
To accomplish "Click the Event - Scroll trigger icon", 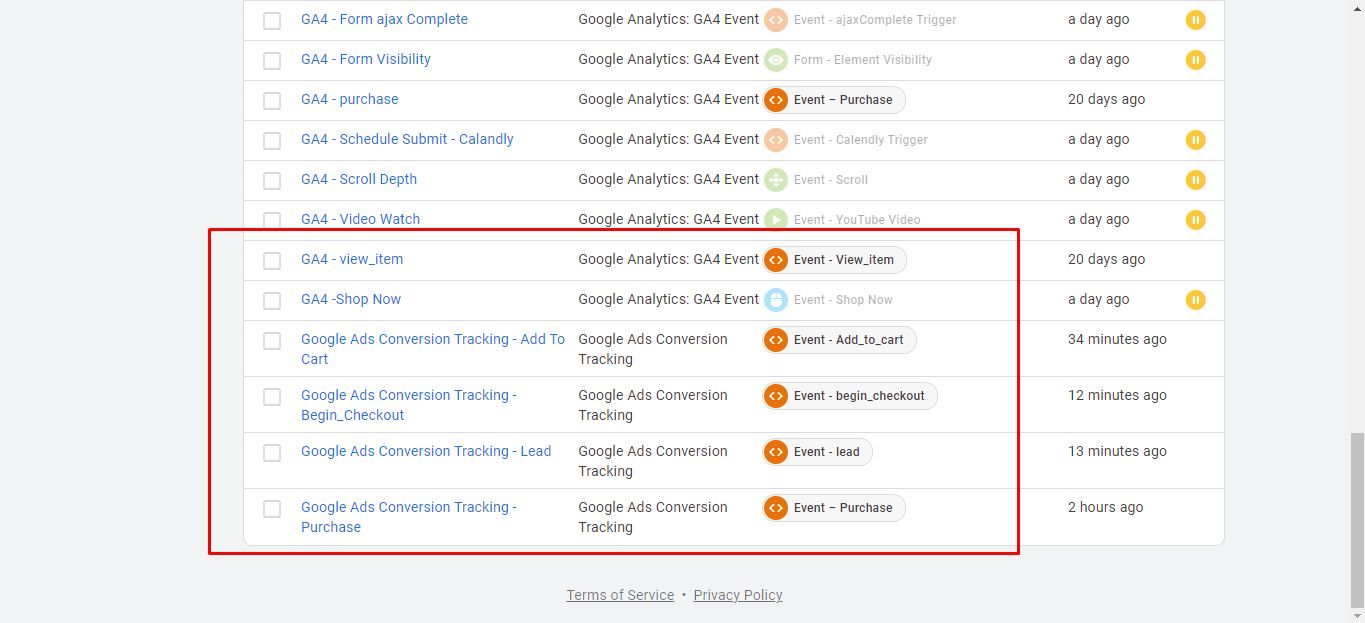I will [776, 180].
